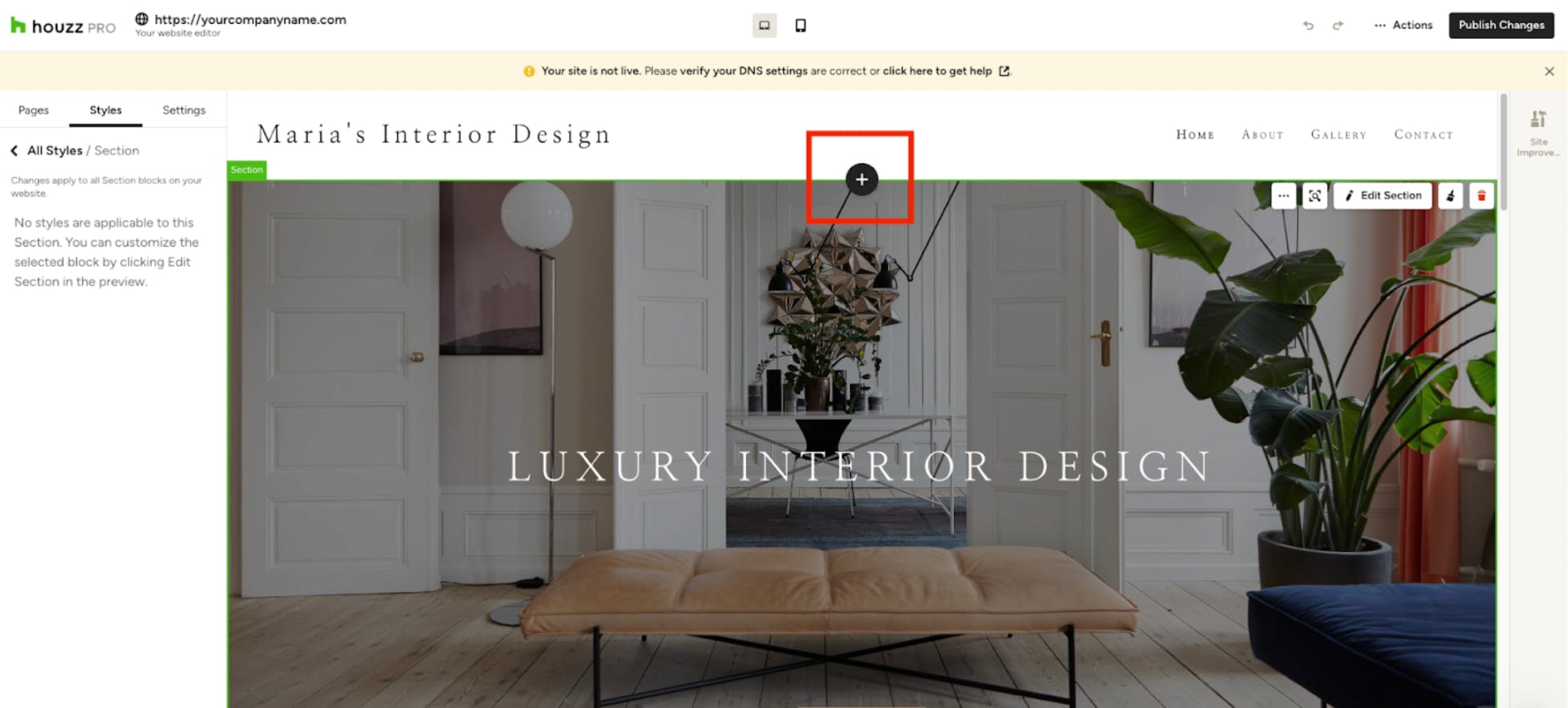The height and width of the screenshot is (708, 1568).
Task: Click the Publish Changes button
Action: (x=1501, y=25)
